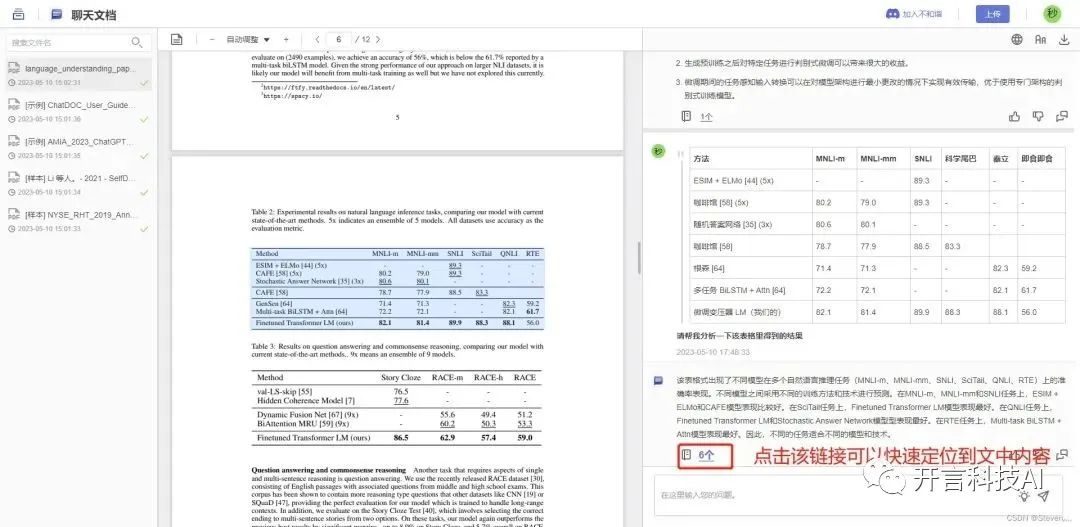Click the Discord 加入不和谐 link
Viewport: 1080px width, 527px height.
pyautogui.click(x=915, y=14)
